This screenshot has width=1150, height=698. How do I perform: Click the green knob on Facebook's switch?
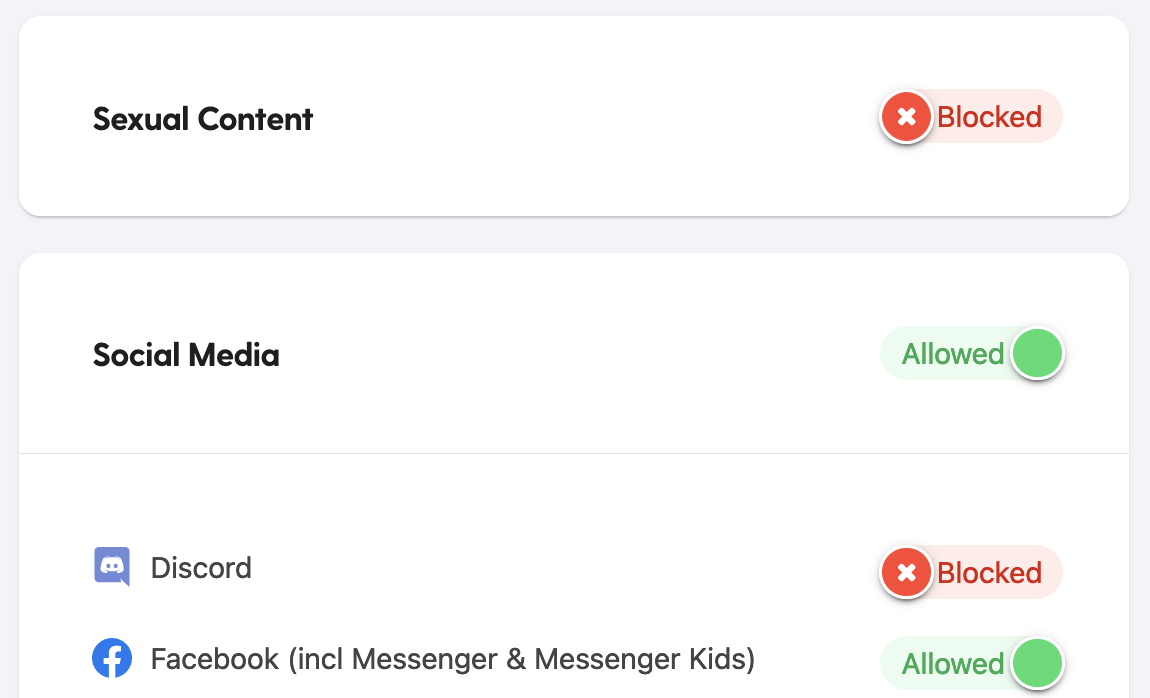(1037, 663)
